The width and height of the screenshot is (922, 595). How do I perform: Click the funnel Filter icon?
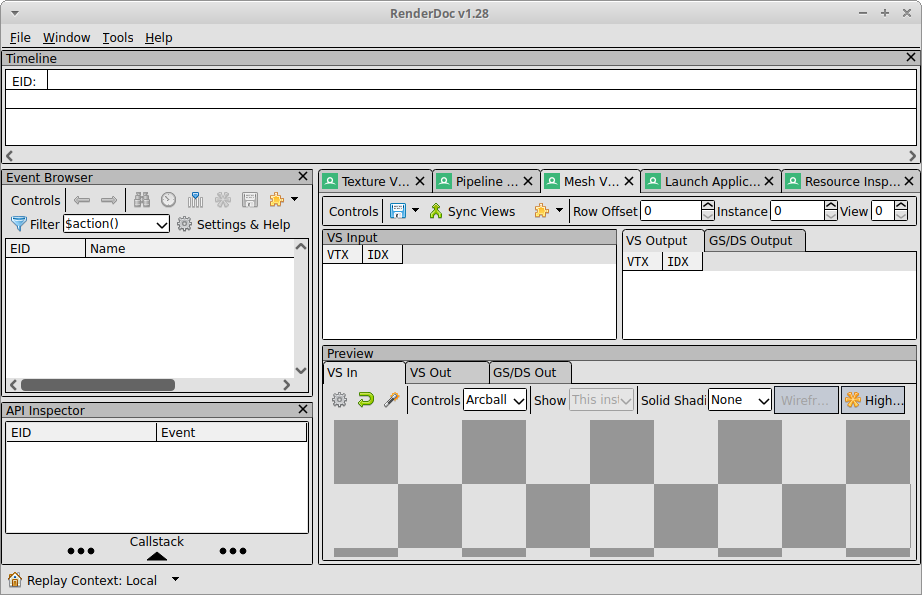pos(19,224)
